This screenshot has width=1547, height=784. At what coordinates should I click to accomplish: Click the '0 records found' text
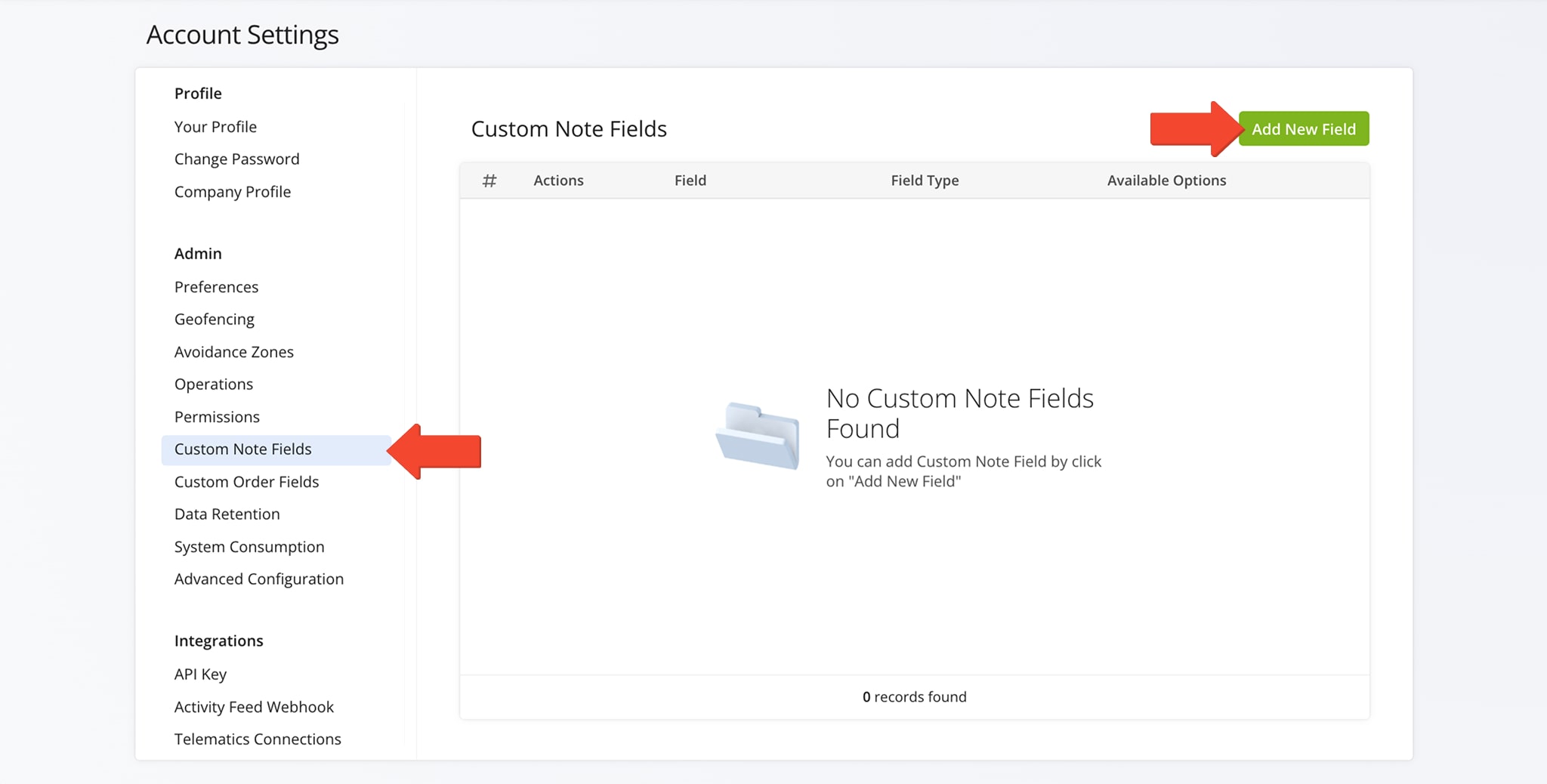click(914, 697)
